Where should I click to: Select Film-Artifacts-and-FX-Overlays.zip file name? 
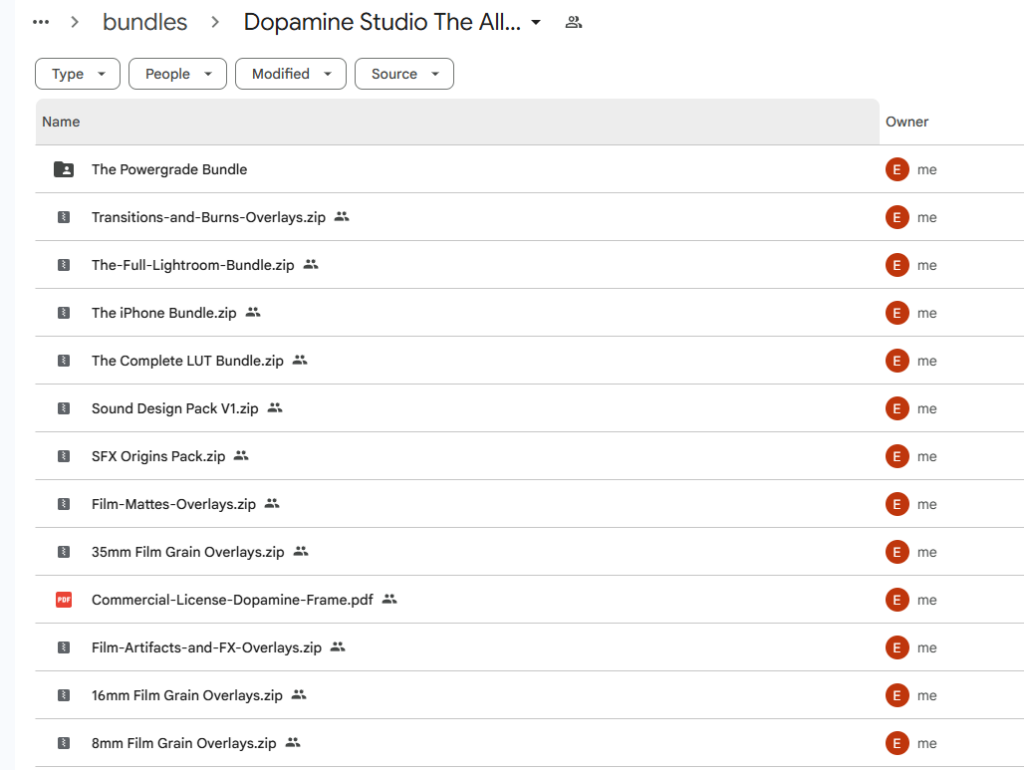[x=206, y=647]
